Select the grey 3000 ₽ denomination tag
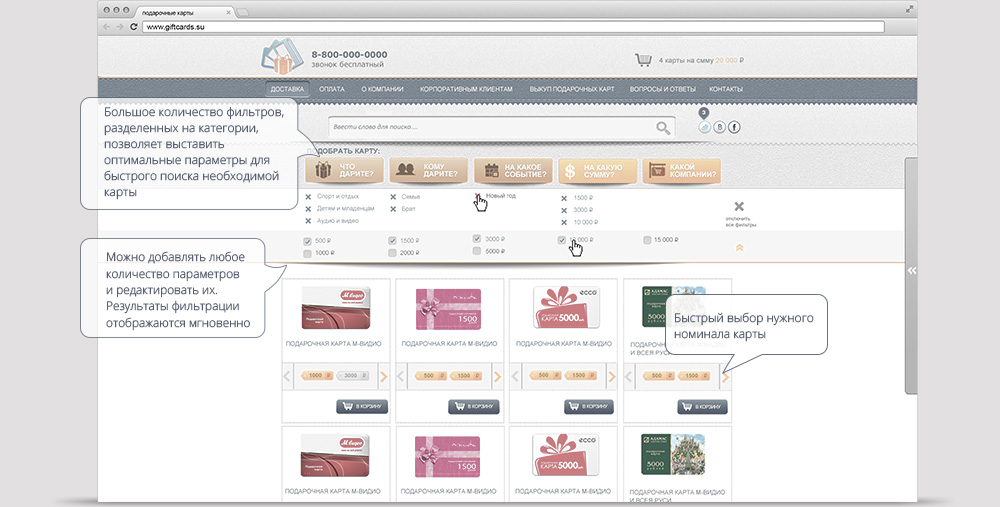This screenshot has width=1000, height=507. pyautogui.click(x=352, y=376)
